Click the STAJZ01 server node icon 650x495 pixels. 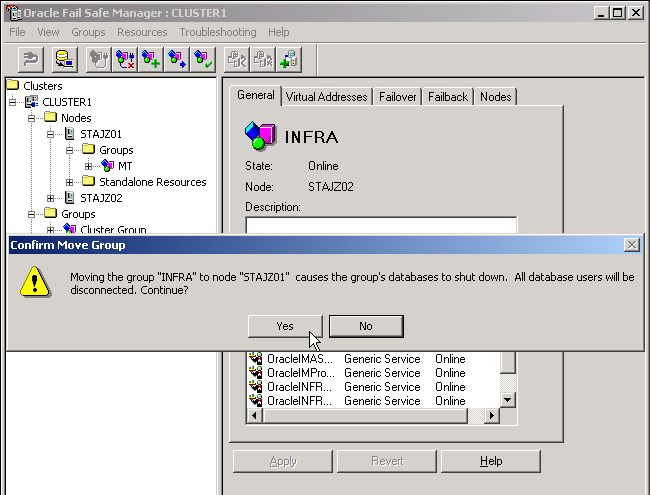(x=70, y=134)
